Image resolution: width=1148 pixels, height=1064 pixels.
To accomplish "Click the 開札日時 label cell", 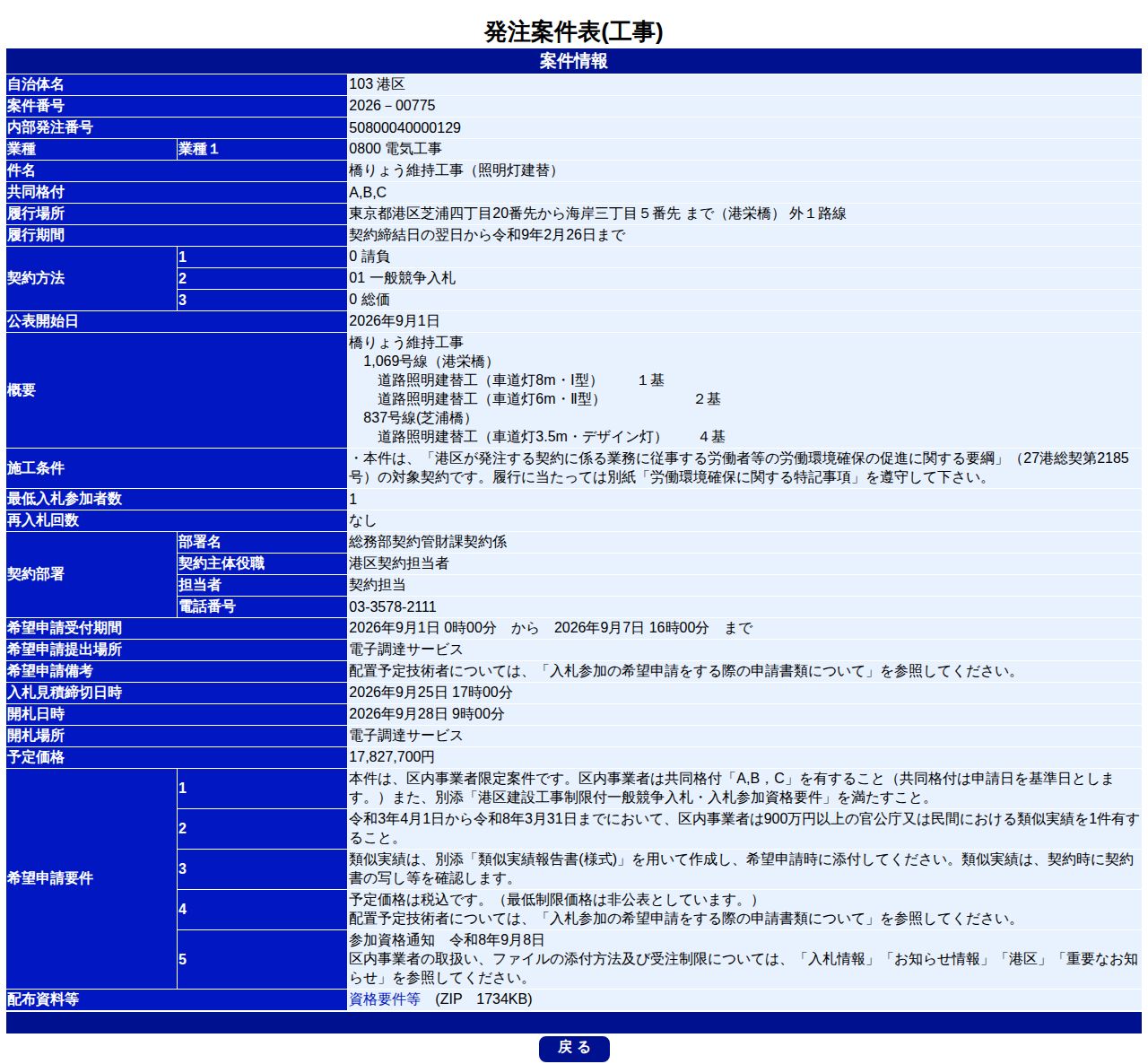I will (x=176, y=714).
